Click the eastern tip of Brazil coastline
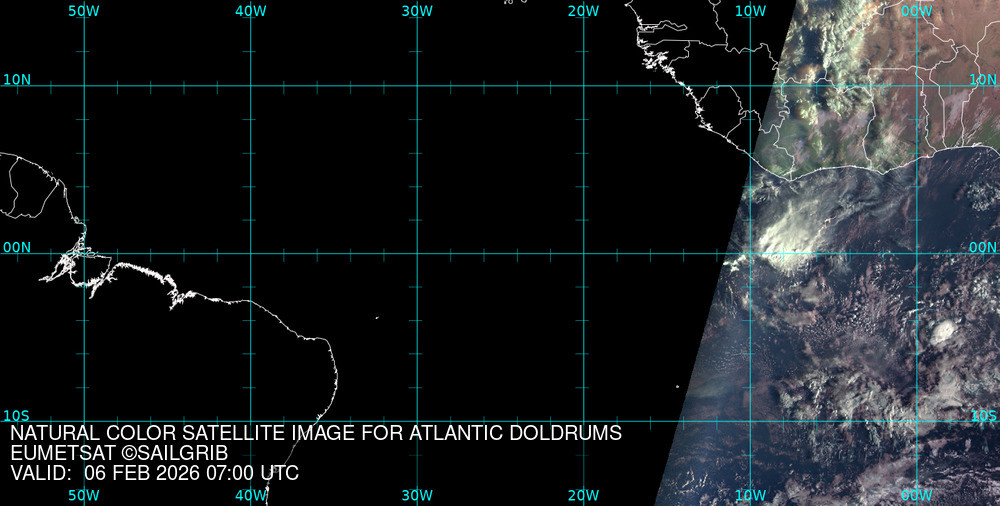The image size is (1000, 506). 336,375
